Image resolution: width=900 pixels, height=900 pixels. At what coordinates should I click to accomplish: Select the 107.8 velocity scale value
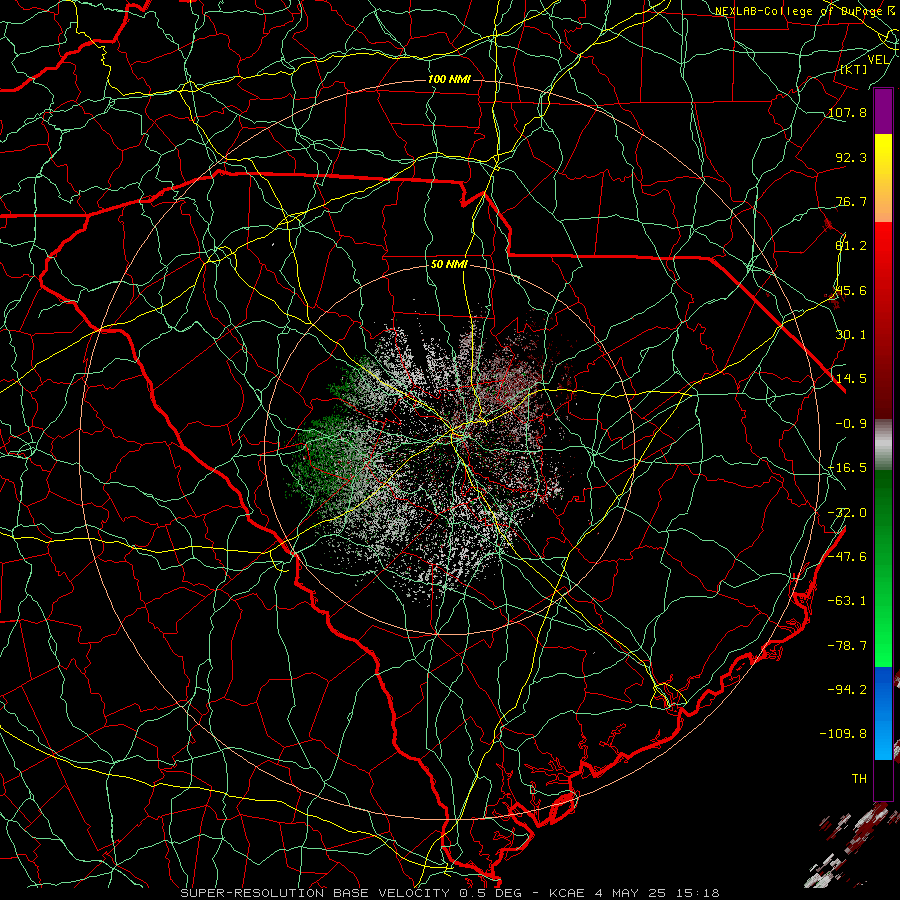point(847,112)
